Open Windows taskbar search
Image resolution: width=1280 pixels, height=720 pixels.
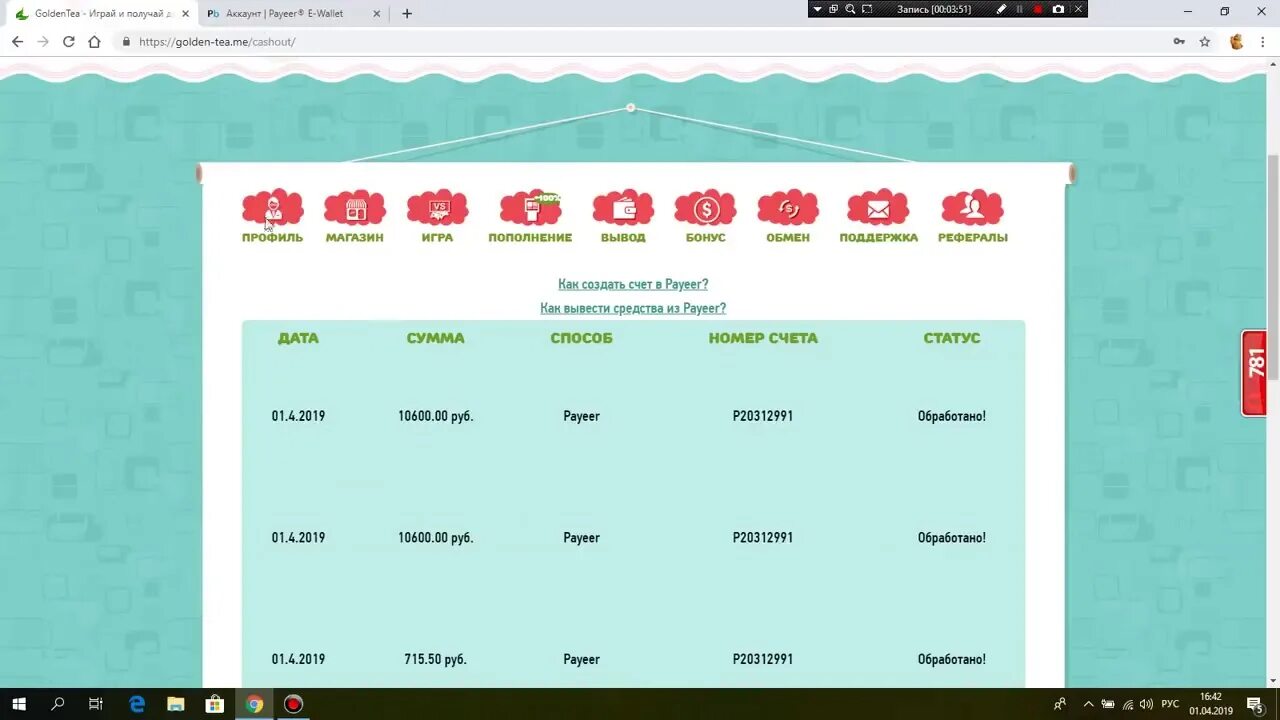(58, 704)
